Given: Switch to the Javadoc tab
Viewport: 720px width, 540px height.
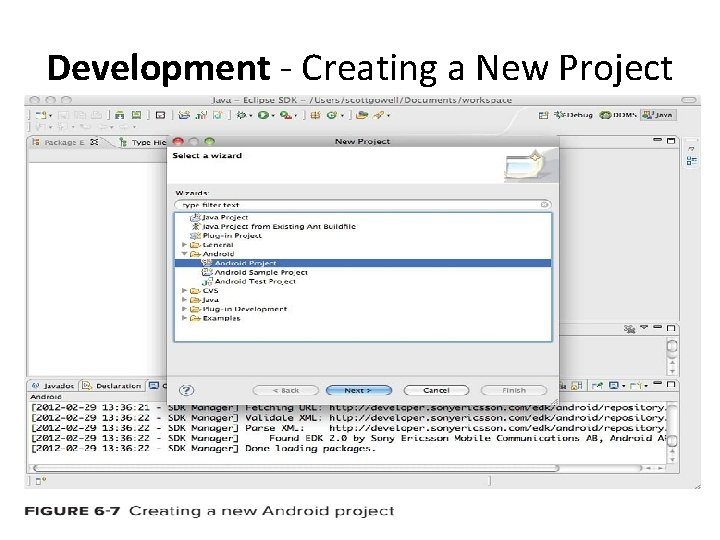Looking at the screenshot, I should (53, 386).
